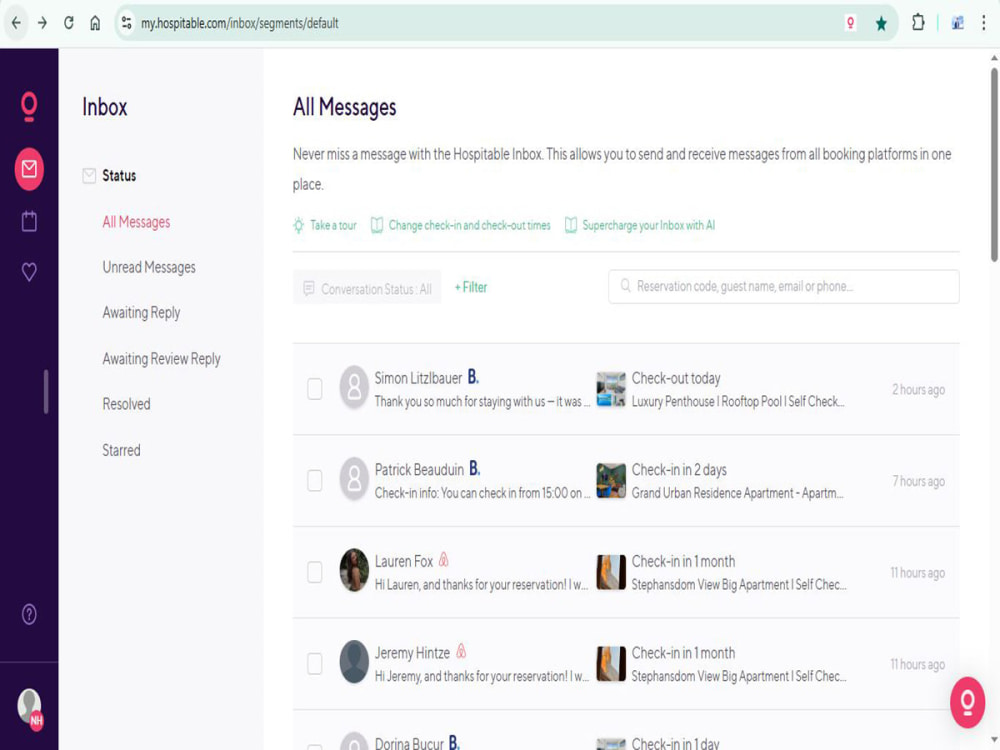Click the Hospitable logo in the sidebar
Screen dimensions: 1000x750
click(29, 106)
